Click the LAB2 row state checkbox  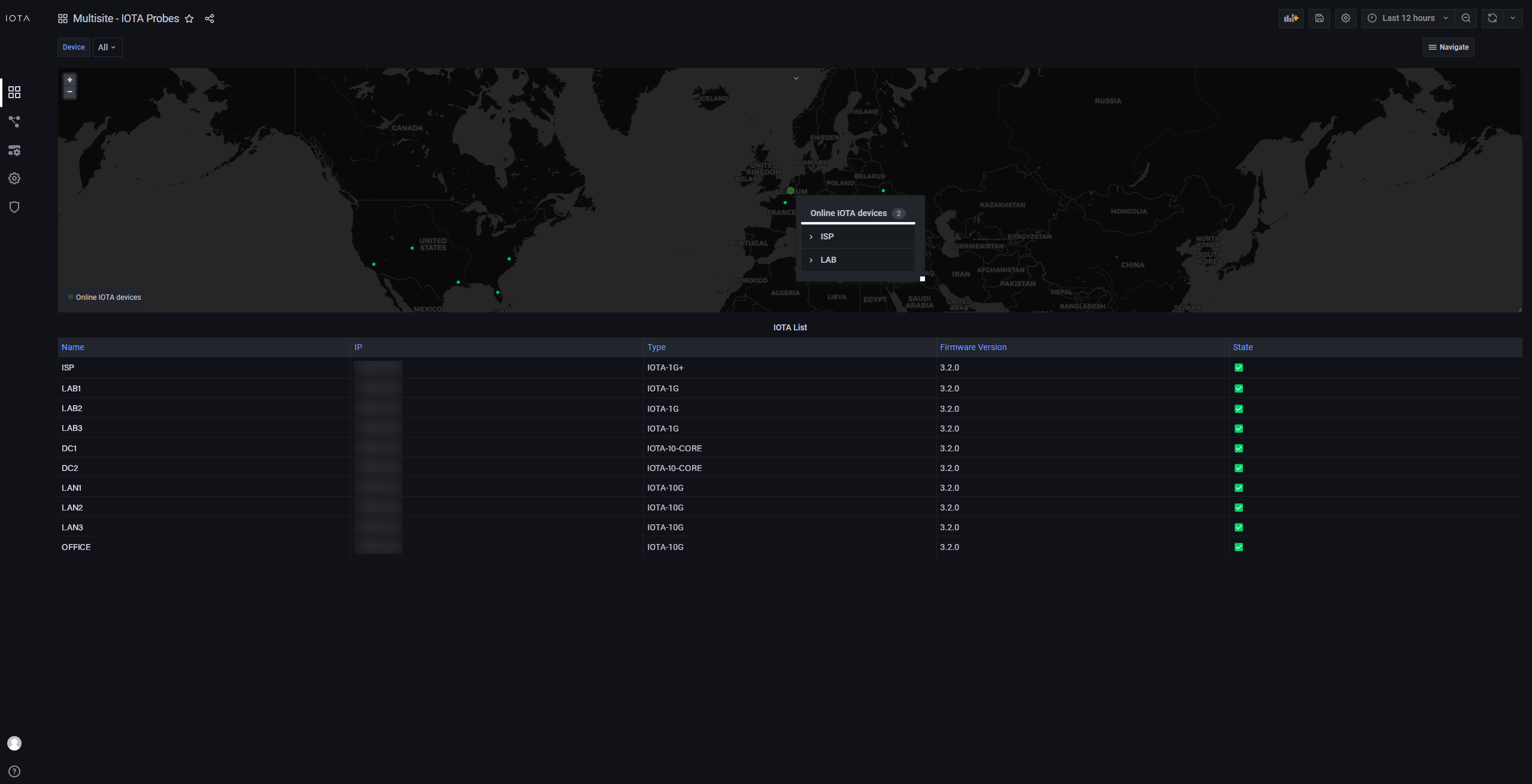click(1239, 409)
